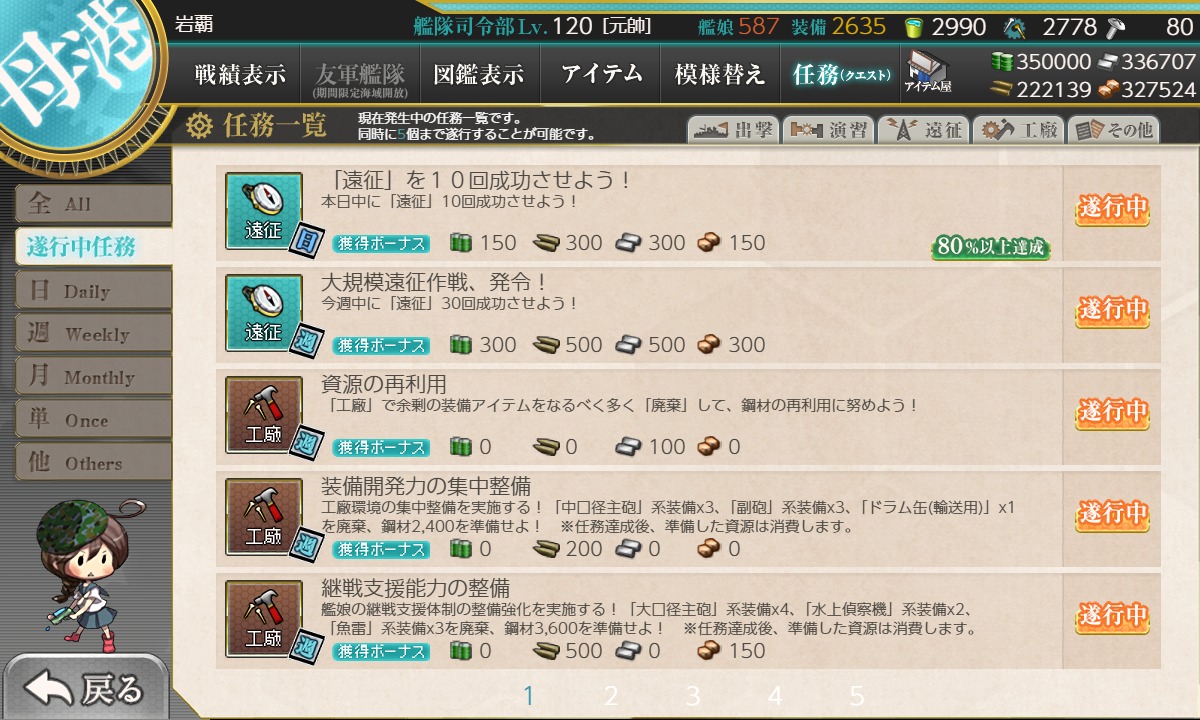The height and width of the screenshot is (720, 1200).
Task: Click the 工廠 hammer icon for 資源の再利用
Action: click(263, 414)
